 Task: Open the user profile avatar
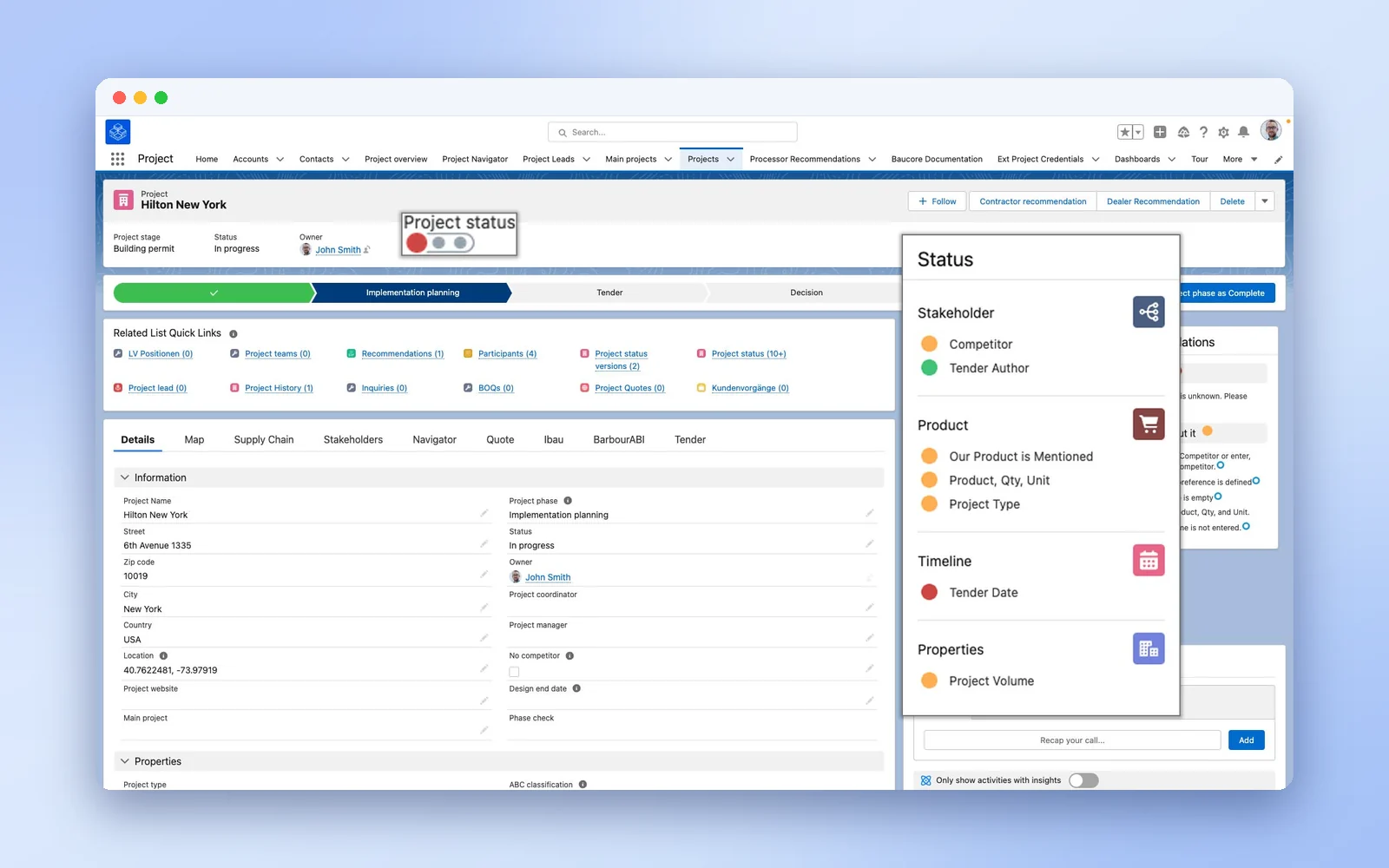[1271, 130]
